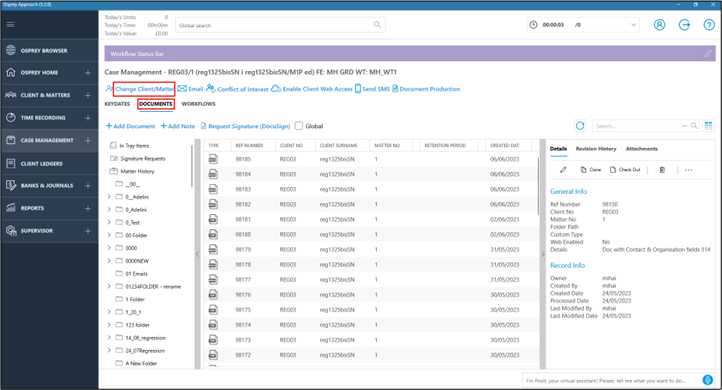Click the documents search magnifier icon

(x=694, y=126)
